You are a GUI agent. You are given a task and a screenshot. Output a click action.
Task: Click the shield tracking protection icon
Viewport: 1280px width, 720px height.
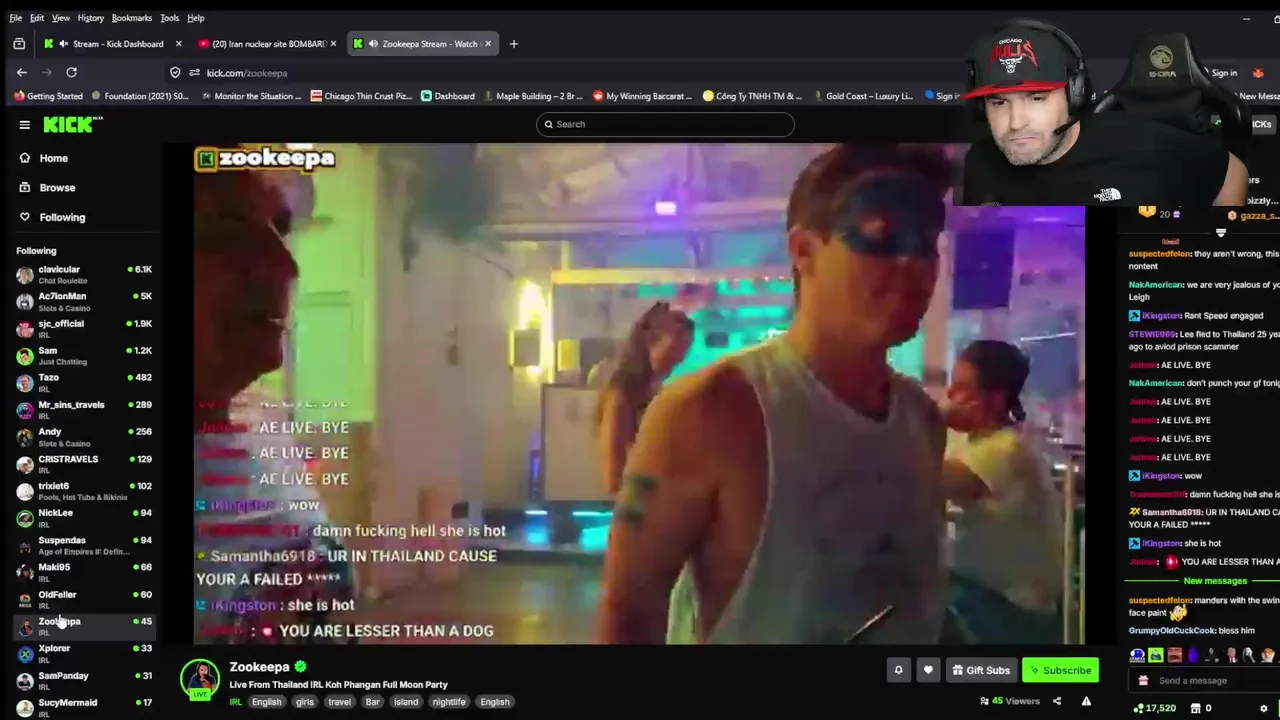175,72
